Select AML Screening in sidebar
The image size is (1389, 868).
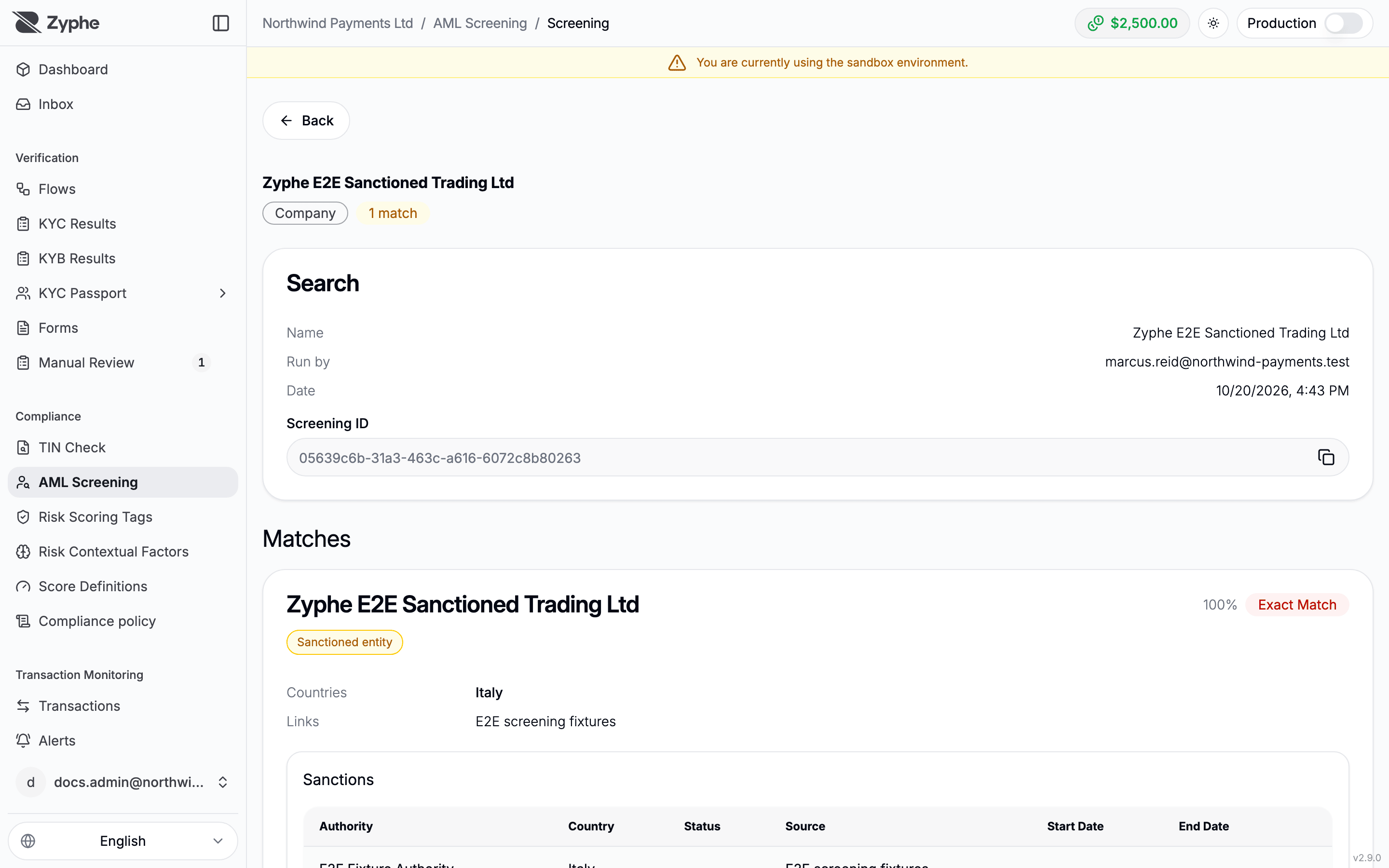(x=123, y=482)
